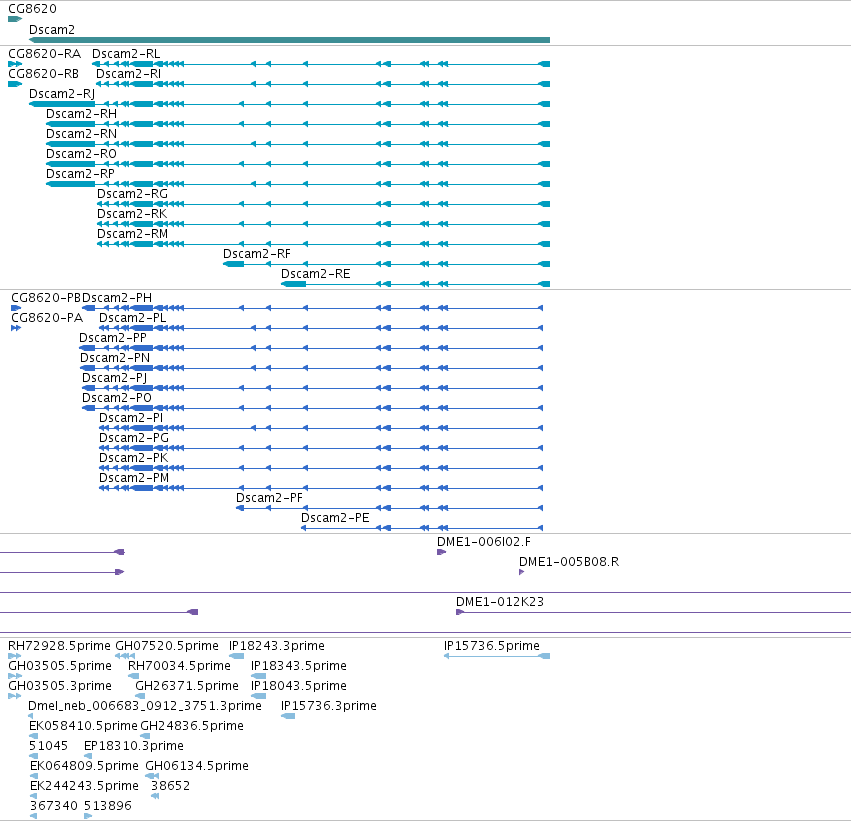This screenshot has height=821, width=851.
Task: Select the IP15736.5prime EST label
Action: point(492,646)
